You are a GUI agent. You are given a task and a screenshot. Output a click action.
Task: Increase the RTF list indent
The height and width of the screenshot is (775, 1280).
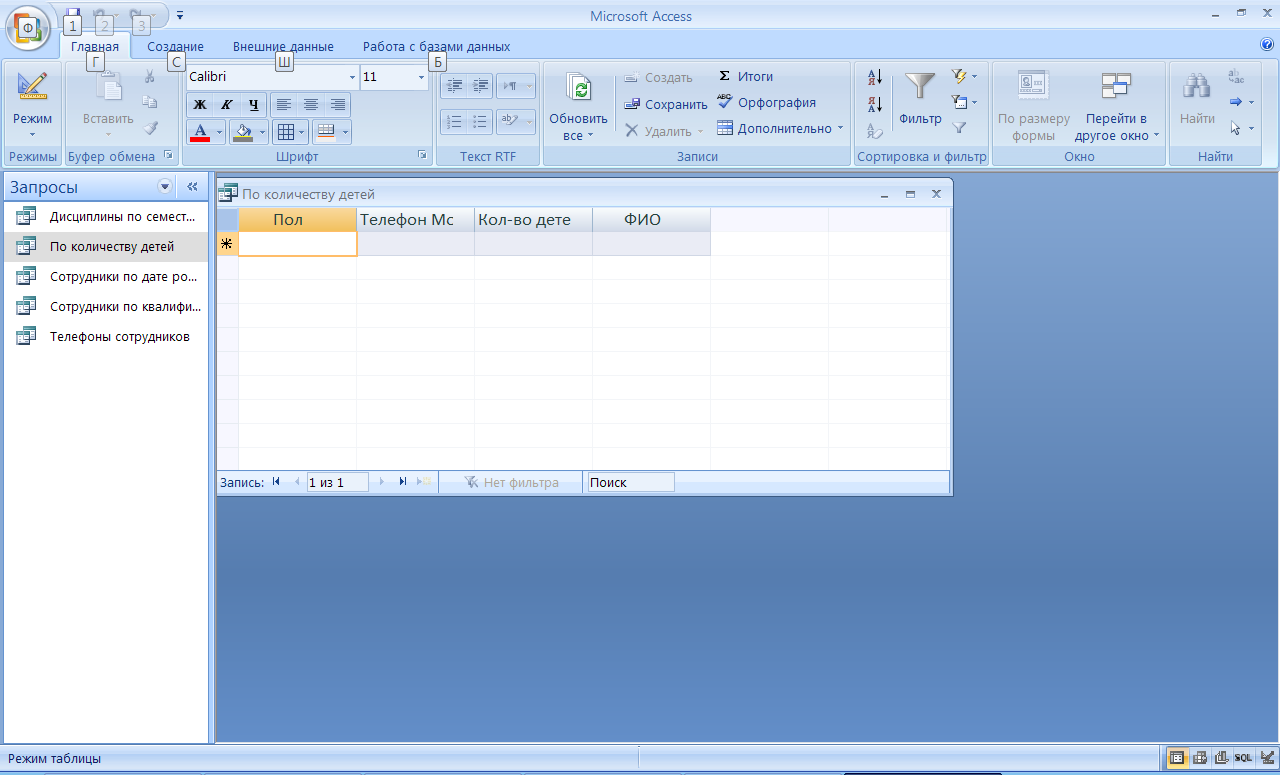click(x=480, y=86)
